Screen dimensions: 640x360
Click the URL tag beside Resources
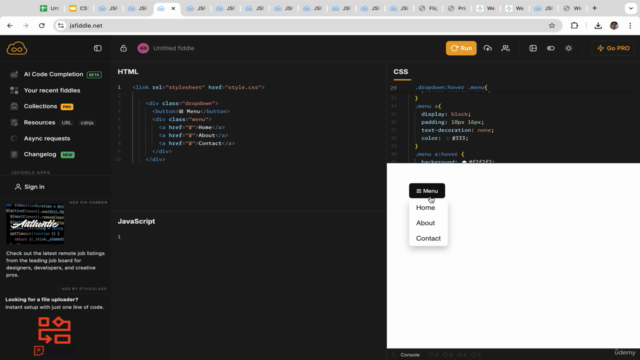(x=66, y=122)
